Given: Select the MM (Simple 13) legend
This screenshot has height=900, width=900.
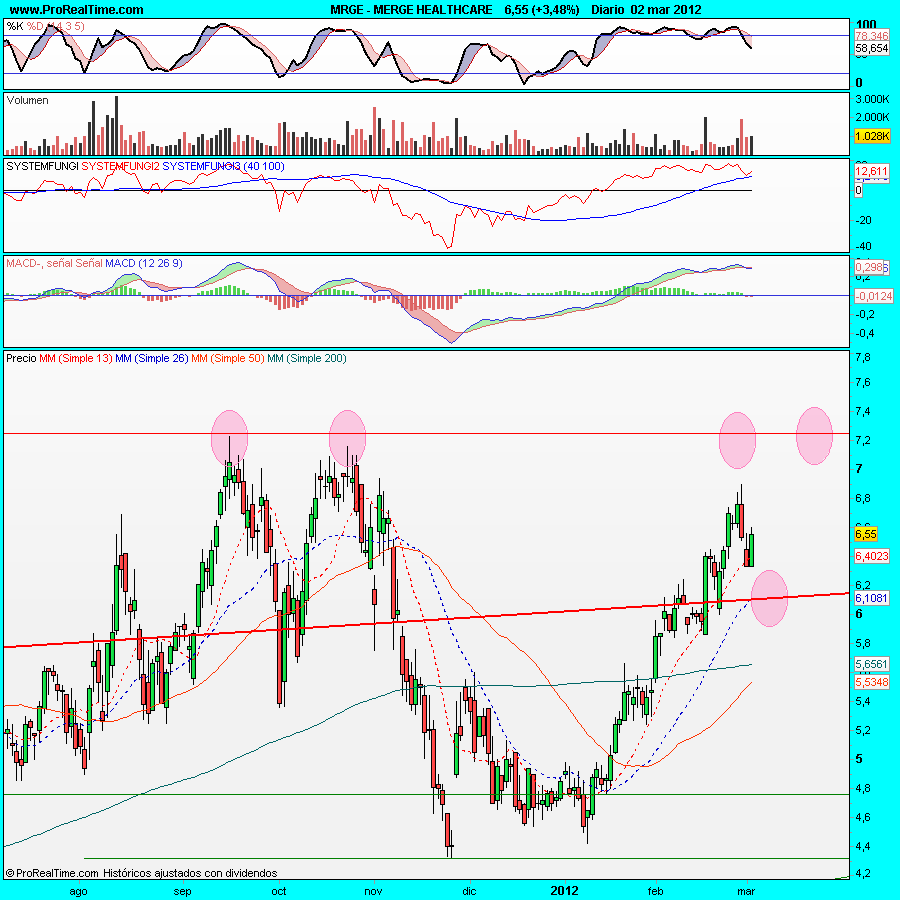Looking at the screenshot, I should point(76,359).
